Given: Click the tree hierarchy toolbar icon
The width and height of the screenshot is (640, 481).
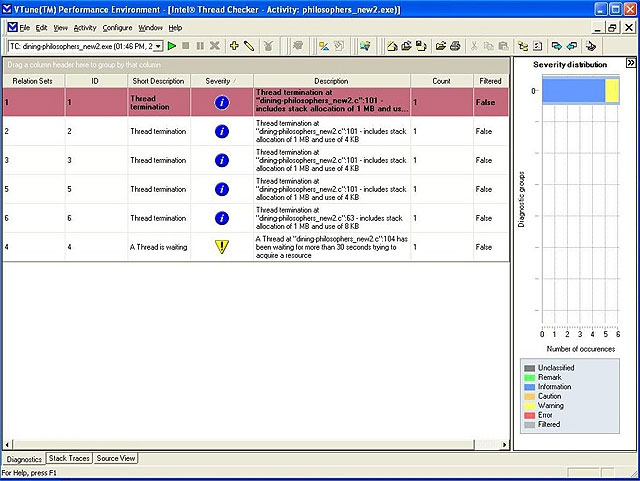Looking at the screenshot, I should click(523, 46).
